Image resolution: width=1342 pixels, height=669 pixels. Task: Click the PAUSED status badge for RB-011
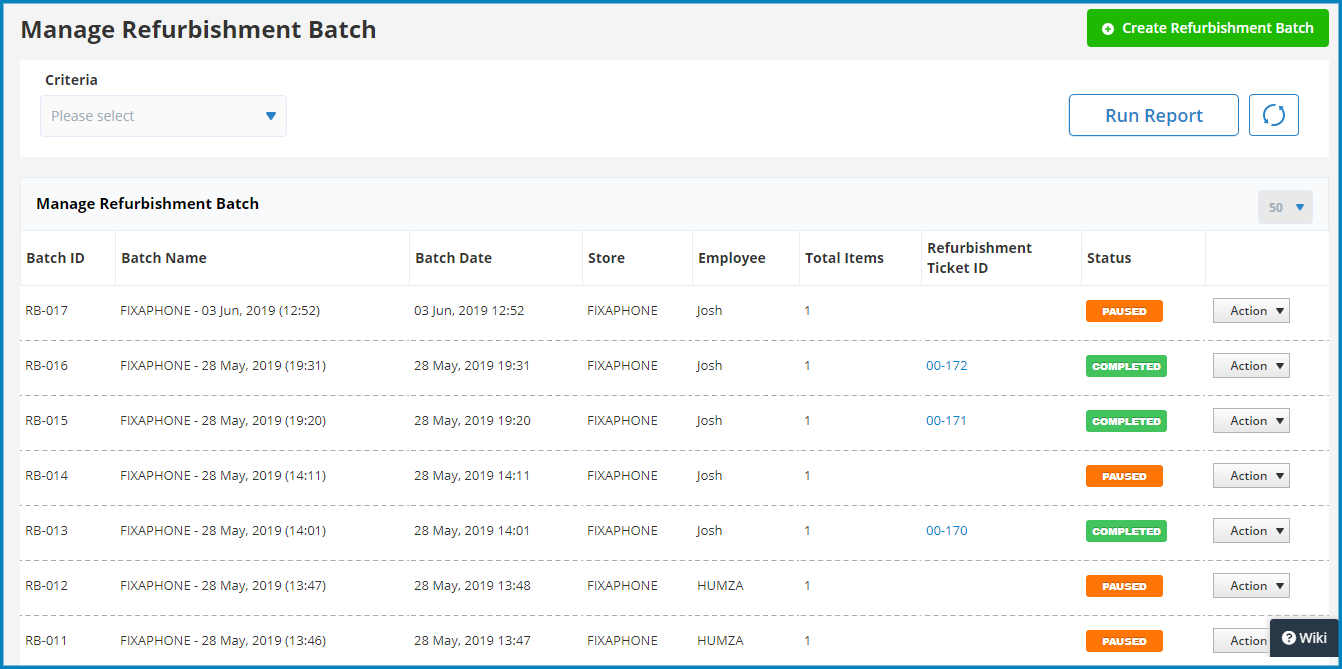pos(1124,641)
